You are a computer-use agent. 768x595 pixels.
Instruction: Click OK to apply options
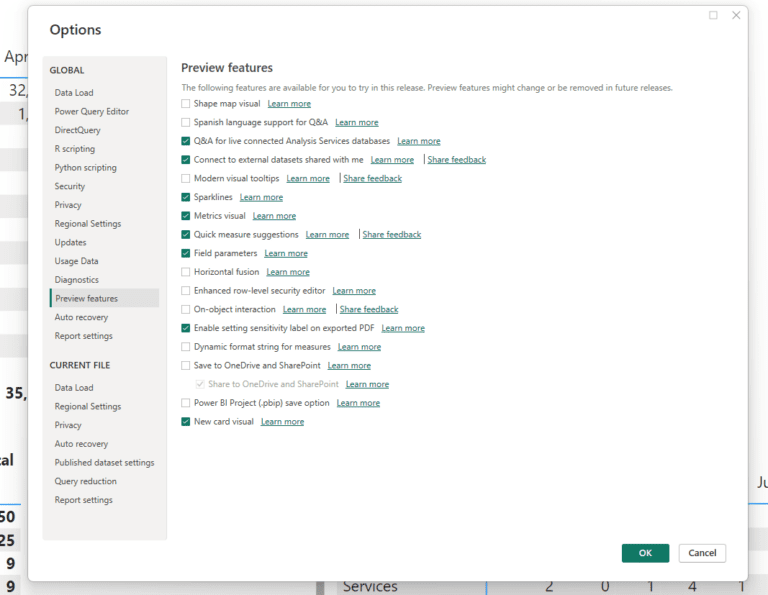click(x=645, y=553)
